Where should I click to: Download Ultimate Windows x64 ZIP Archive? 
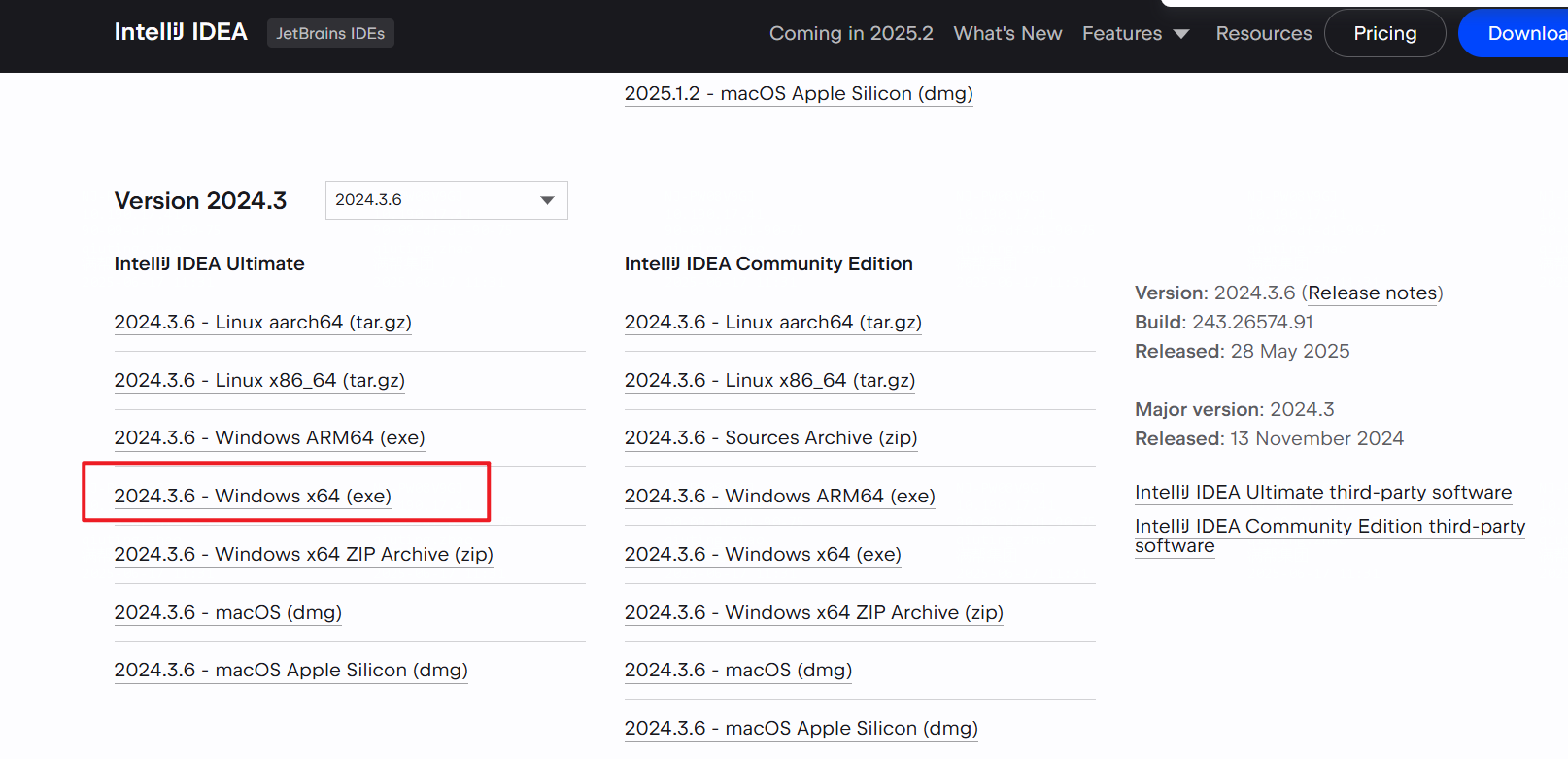[303, 554]
